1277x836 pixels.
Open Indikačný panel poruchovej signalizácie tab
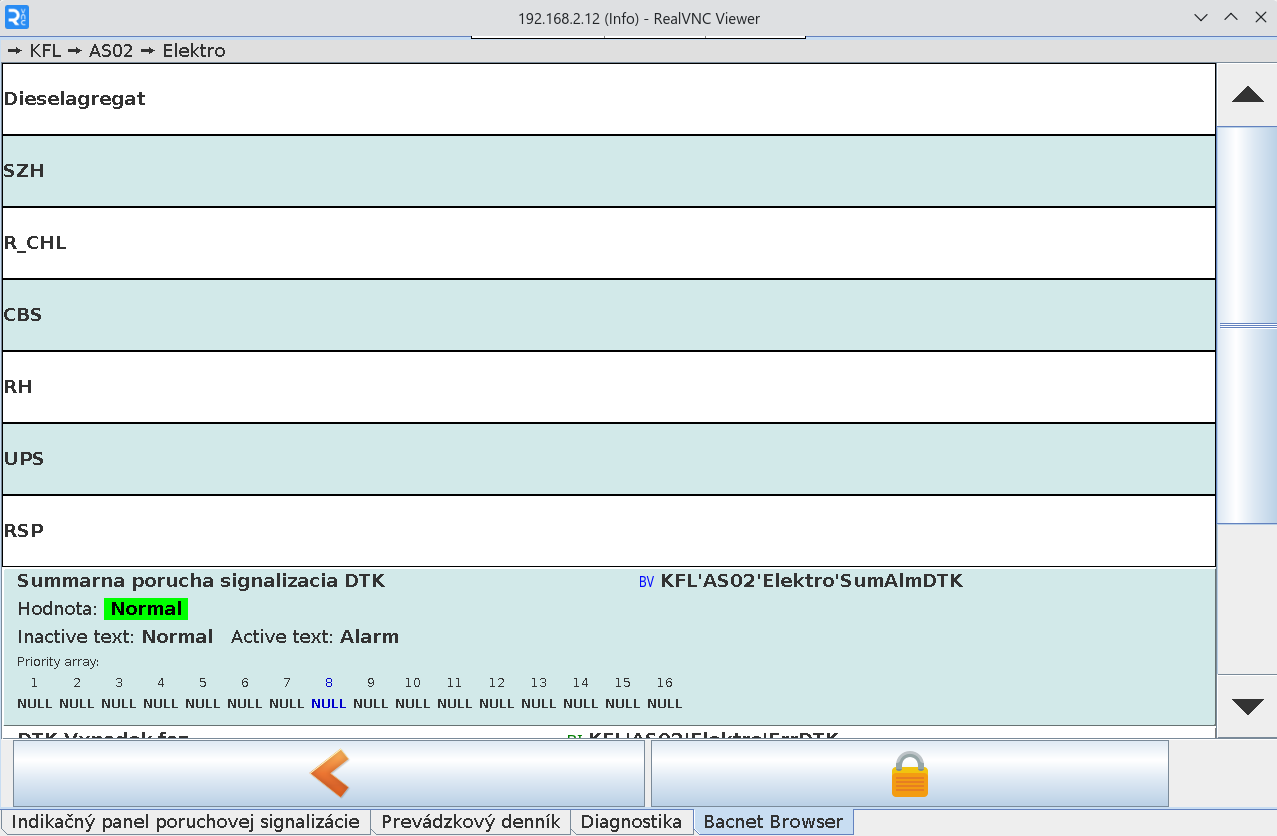pyautogui.click(x=186, y=822)
